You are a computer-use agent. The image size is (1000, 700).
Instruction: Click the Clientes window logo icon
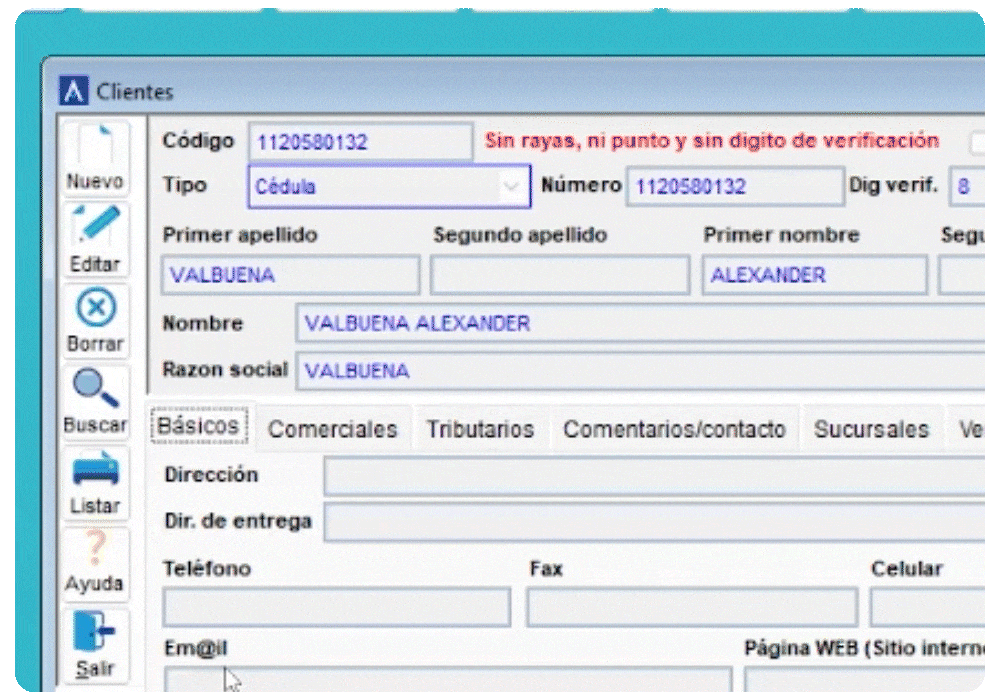point(73,92)
